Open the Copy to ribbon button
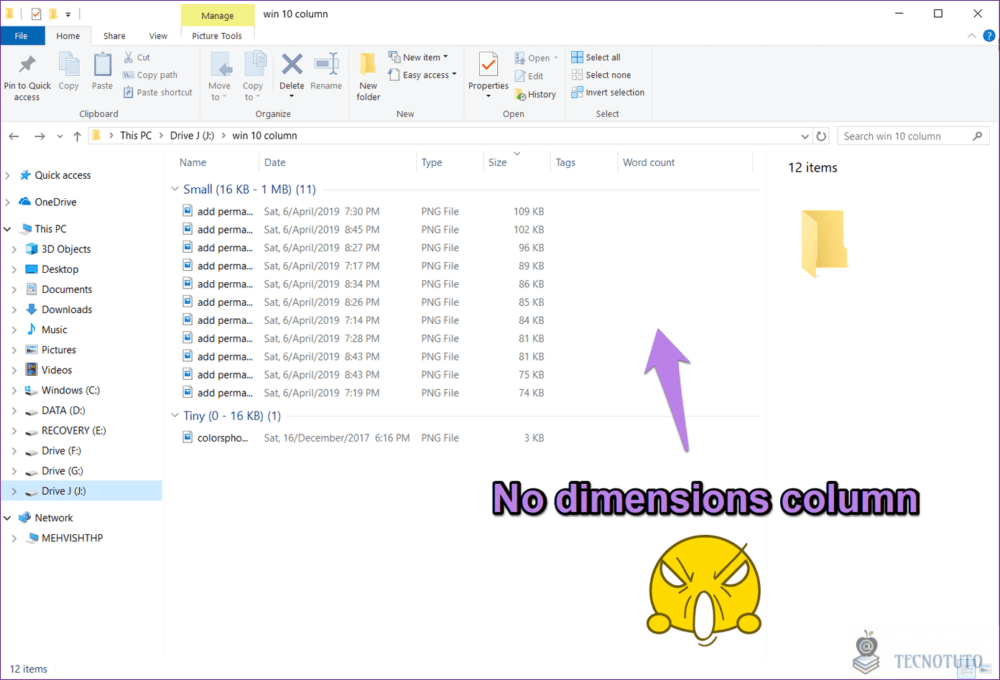This screenshot has width=1000, height=680. 253,77
